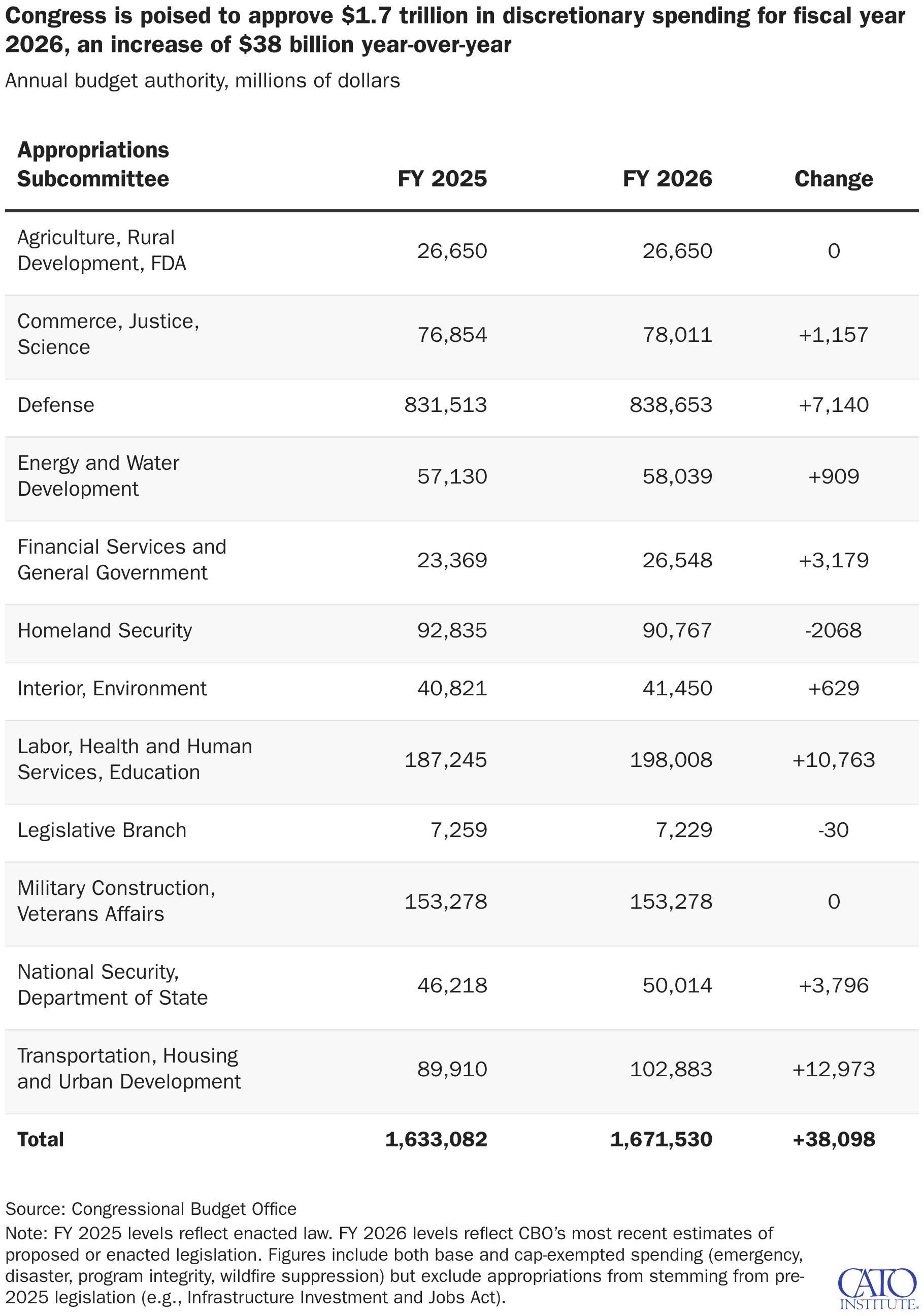Screen dimensions: 924x1316
Task: Click the Annual budget authority subtitle
Action: click(202, 81)
